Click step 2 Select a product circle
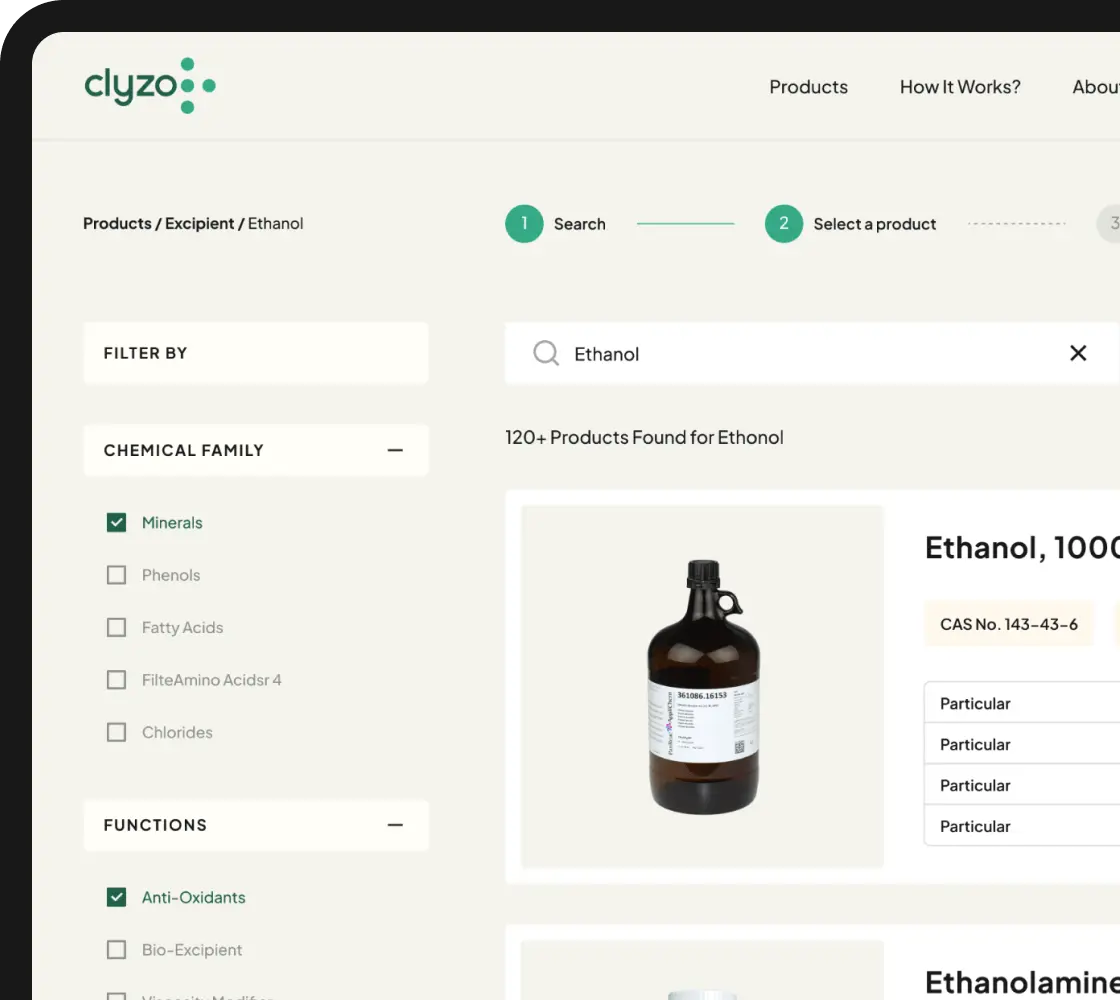1120x1000 pixels. (784, 224)
